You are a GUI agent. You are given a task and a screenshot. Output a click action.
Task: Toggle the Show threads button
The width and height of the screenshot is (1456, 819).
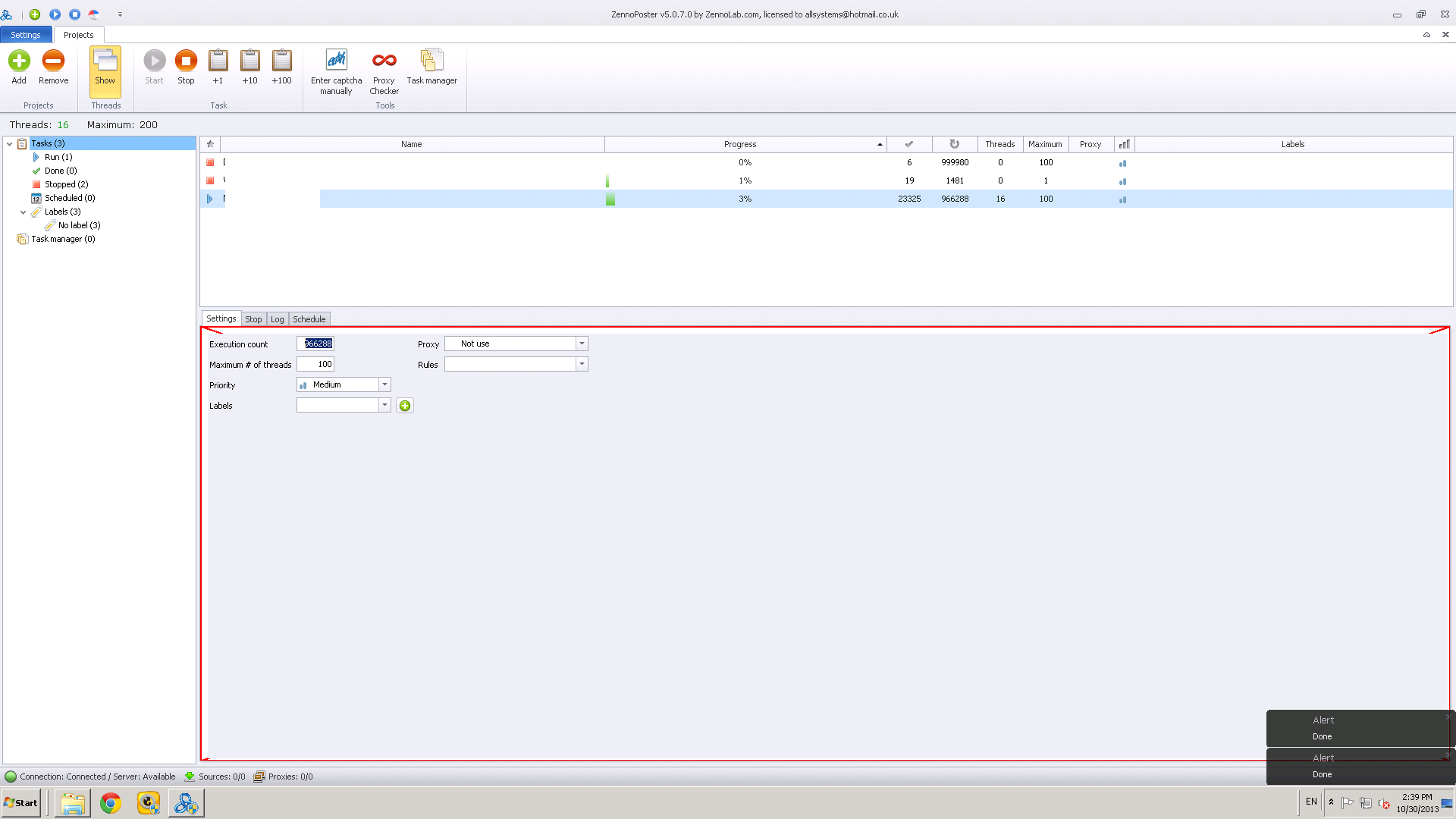[105, 67]
